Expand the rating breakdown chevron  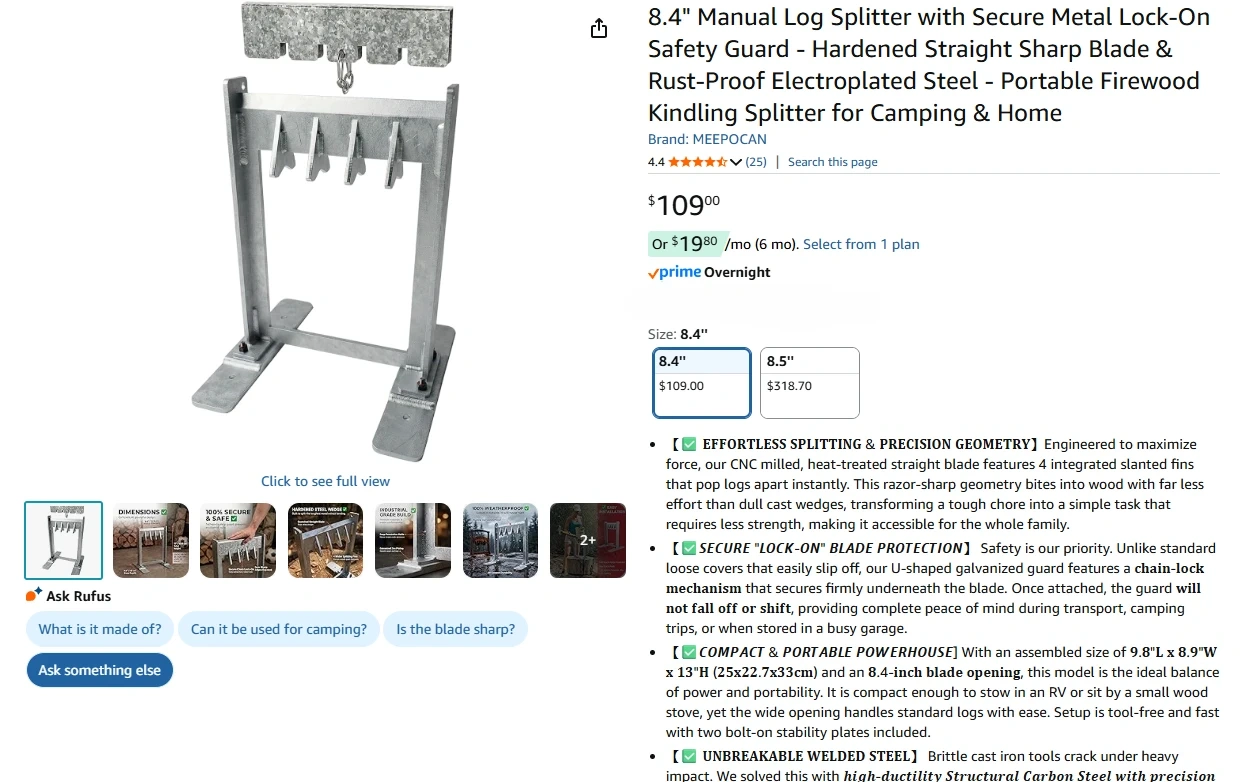tap(736, 162)
